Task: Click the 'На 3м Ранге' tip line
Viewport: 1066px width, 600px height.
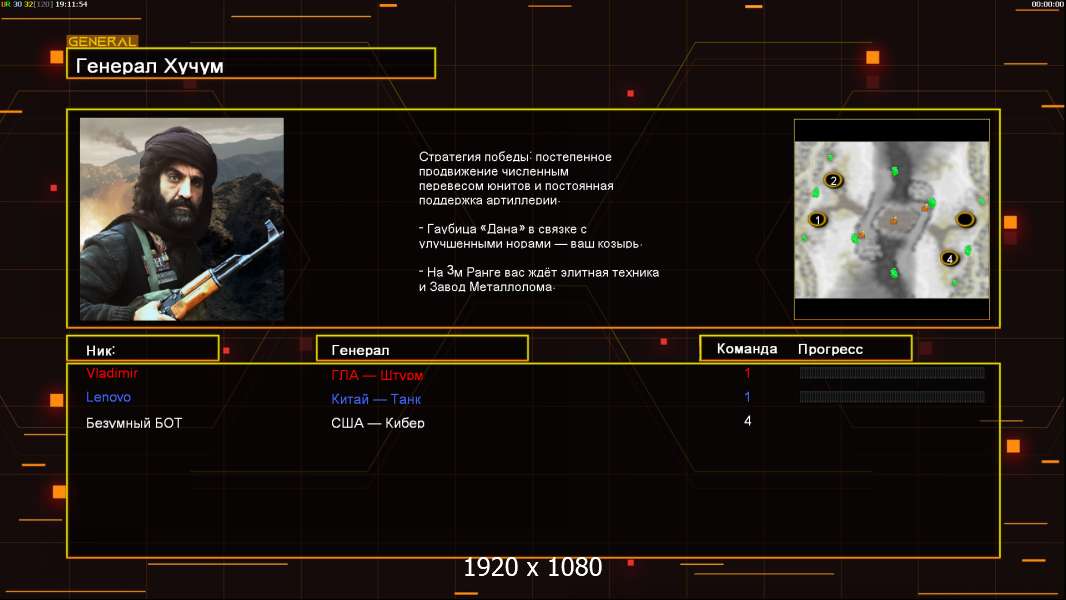Action: click(x=538, y=279)
